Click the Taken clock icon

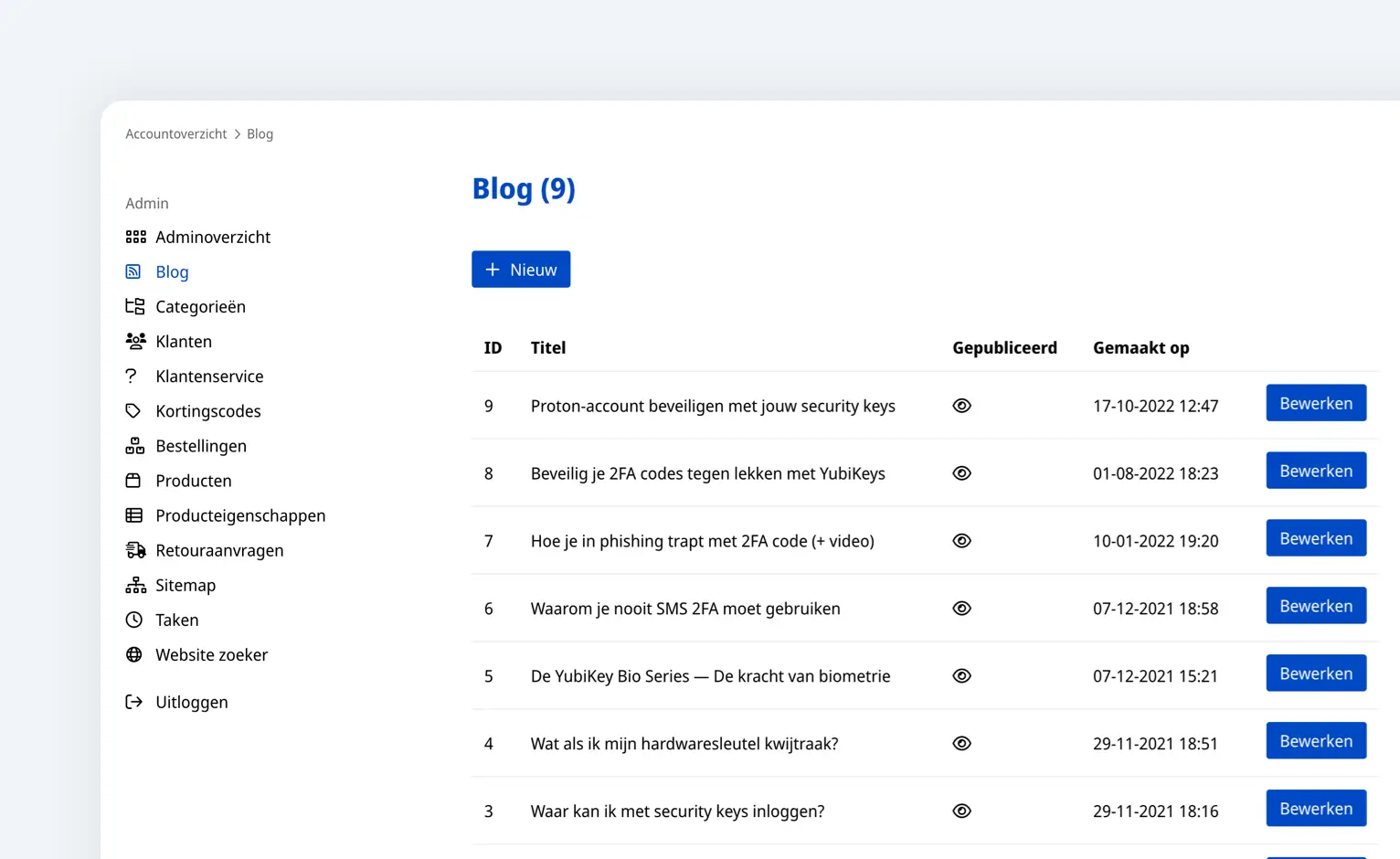coord(134,620)
